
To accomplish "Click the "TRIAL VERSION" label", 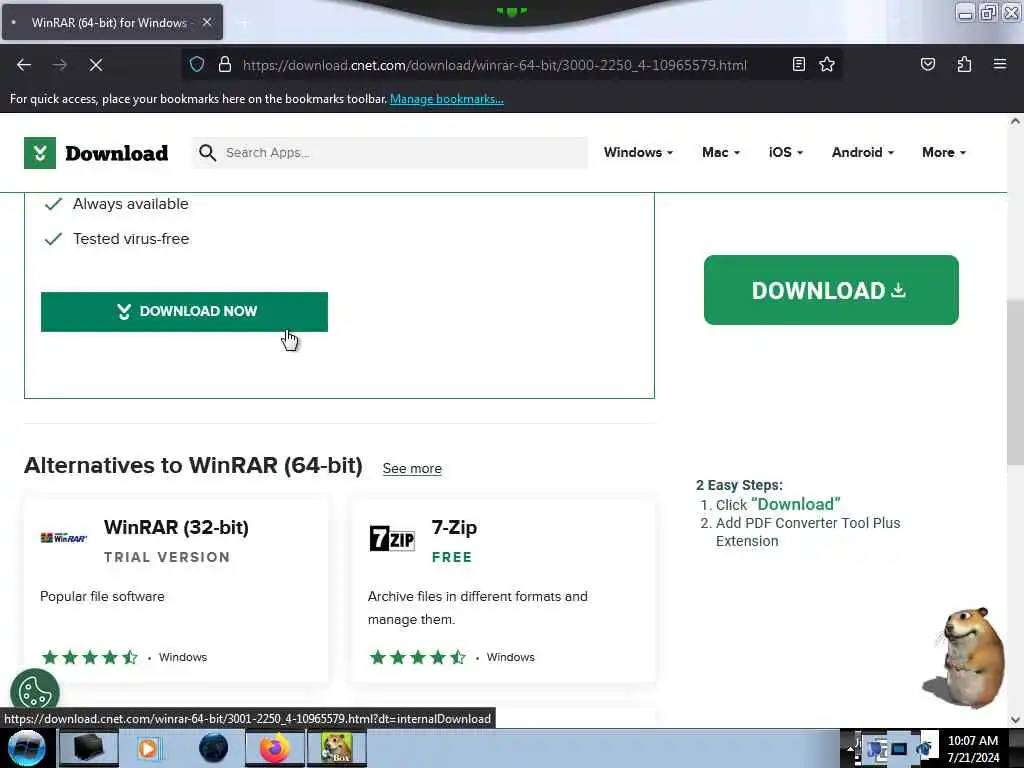I will point(167,557).
